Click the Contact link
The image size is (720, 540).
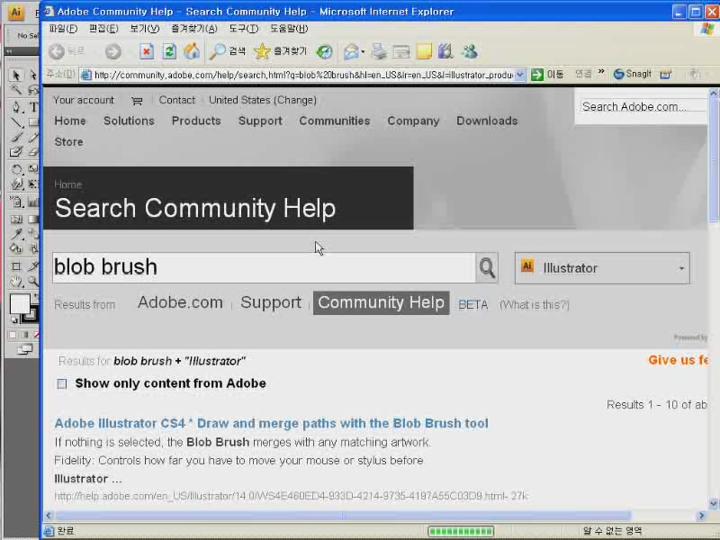pyautogui.click(x=177, y=100)
